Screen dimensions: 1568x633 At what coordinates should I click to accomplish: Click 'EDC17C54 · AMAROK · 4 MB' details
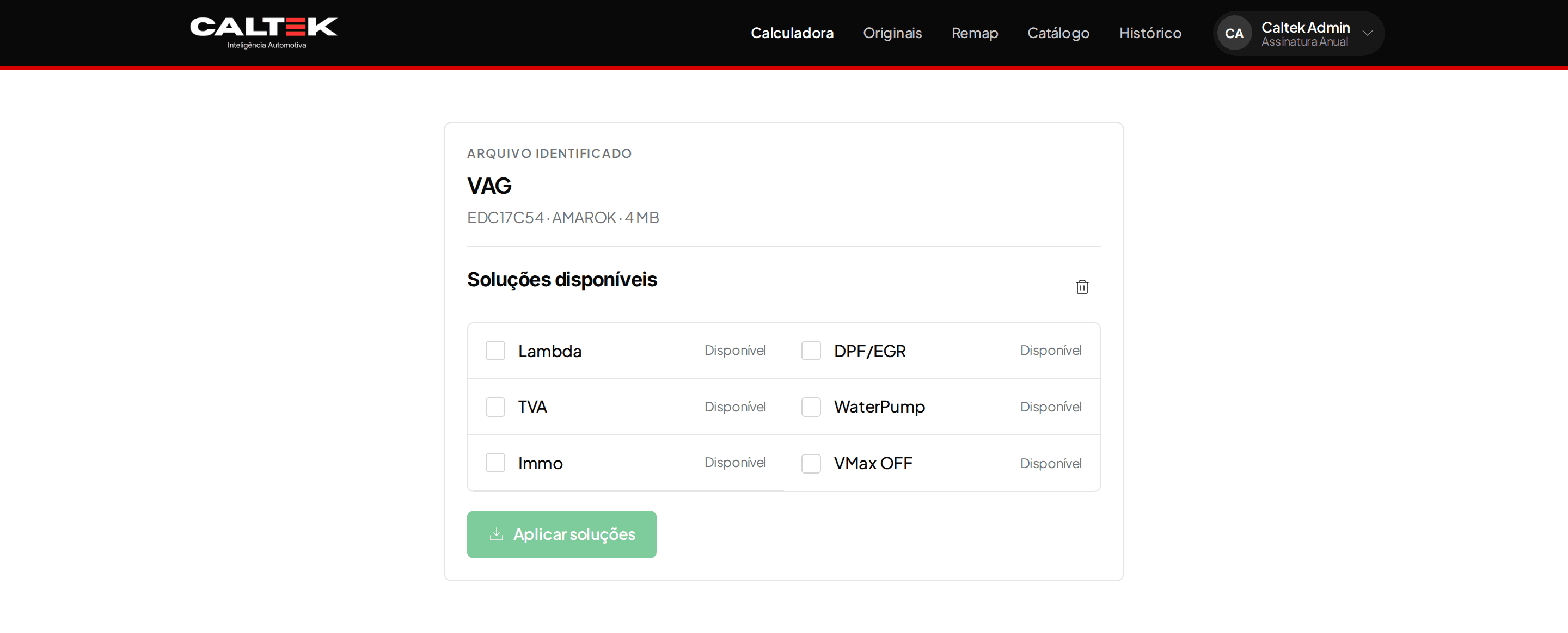click(563, 217)
